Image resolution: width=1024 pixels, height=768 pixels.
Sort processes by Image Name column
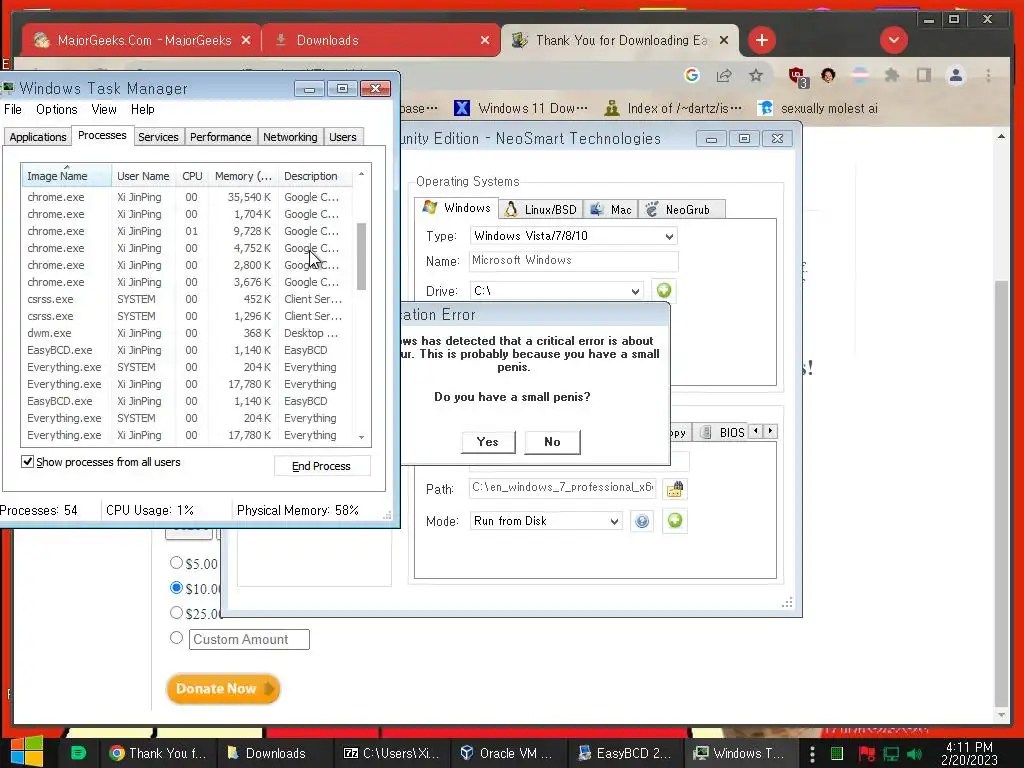(65, 176)
